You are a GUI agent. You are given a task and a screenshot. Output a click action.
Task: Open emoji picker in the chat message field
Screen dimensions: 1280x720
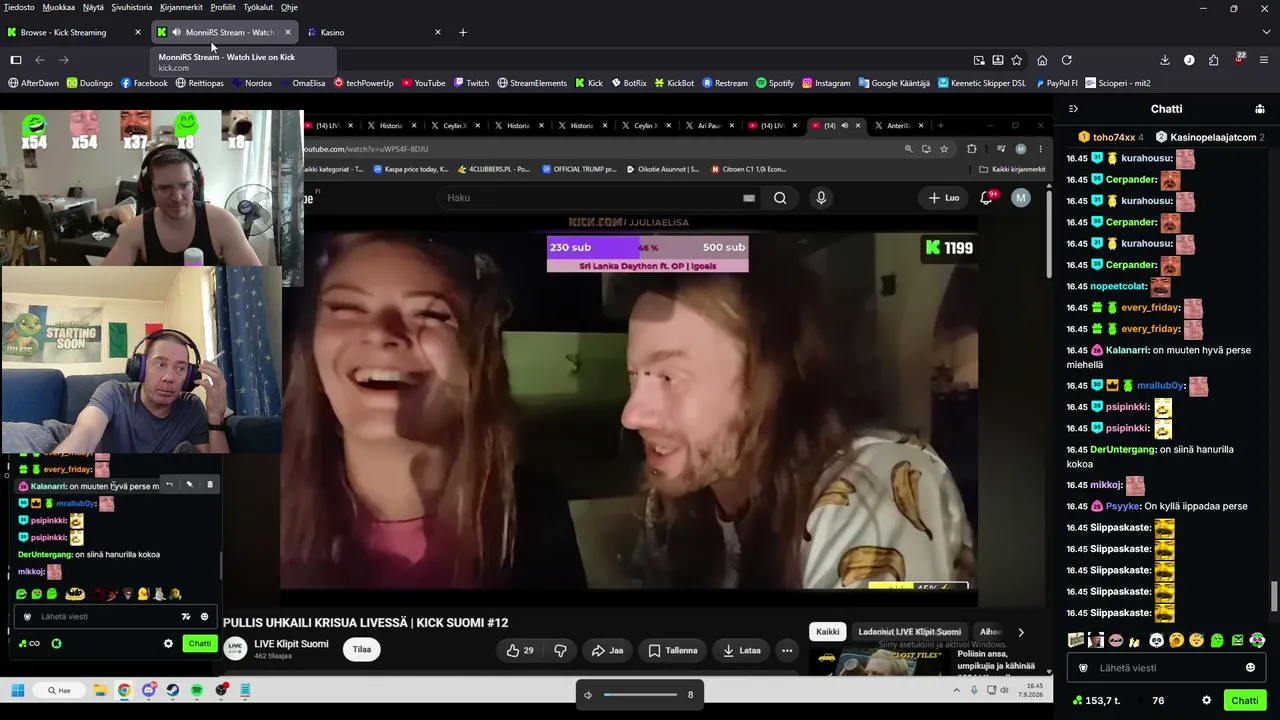click(x=1250, y=668)
